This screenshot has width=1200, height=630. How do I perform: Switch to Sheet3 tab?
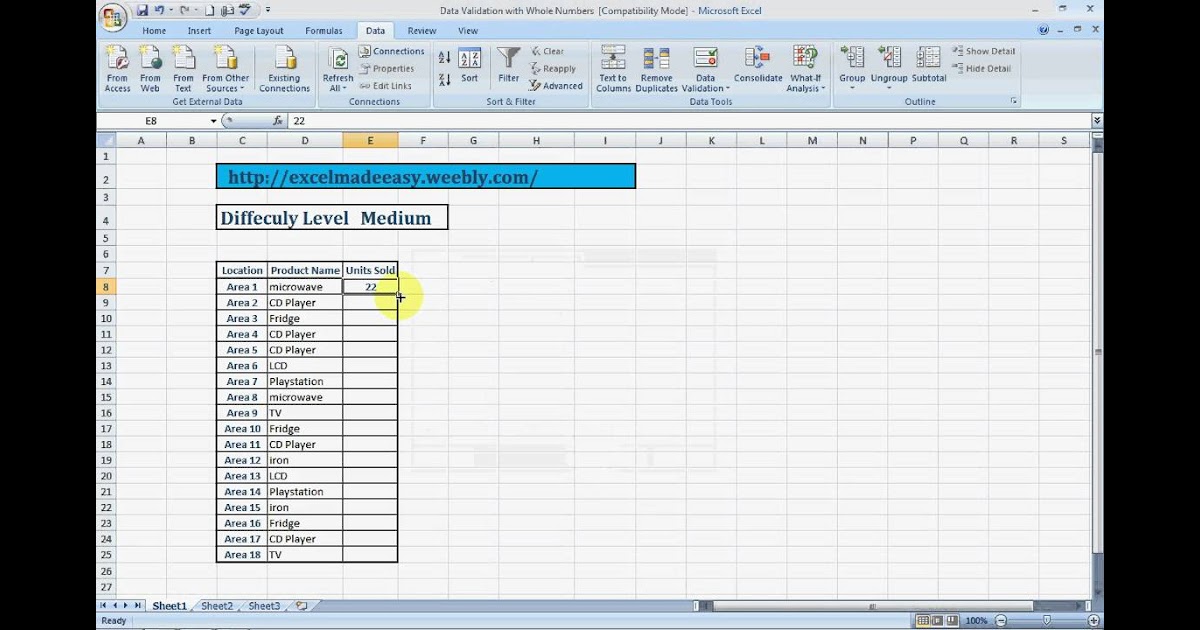pyautogui.click(x=264, y=606)
